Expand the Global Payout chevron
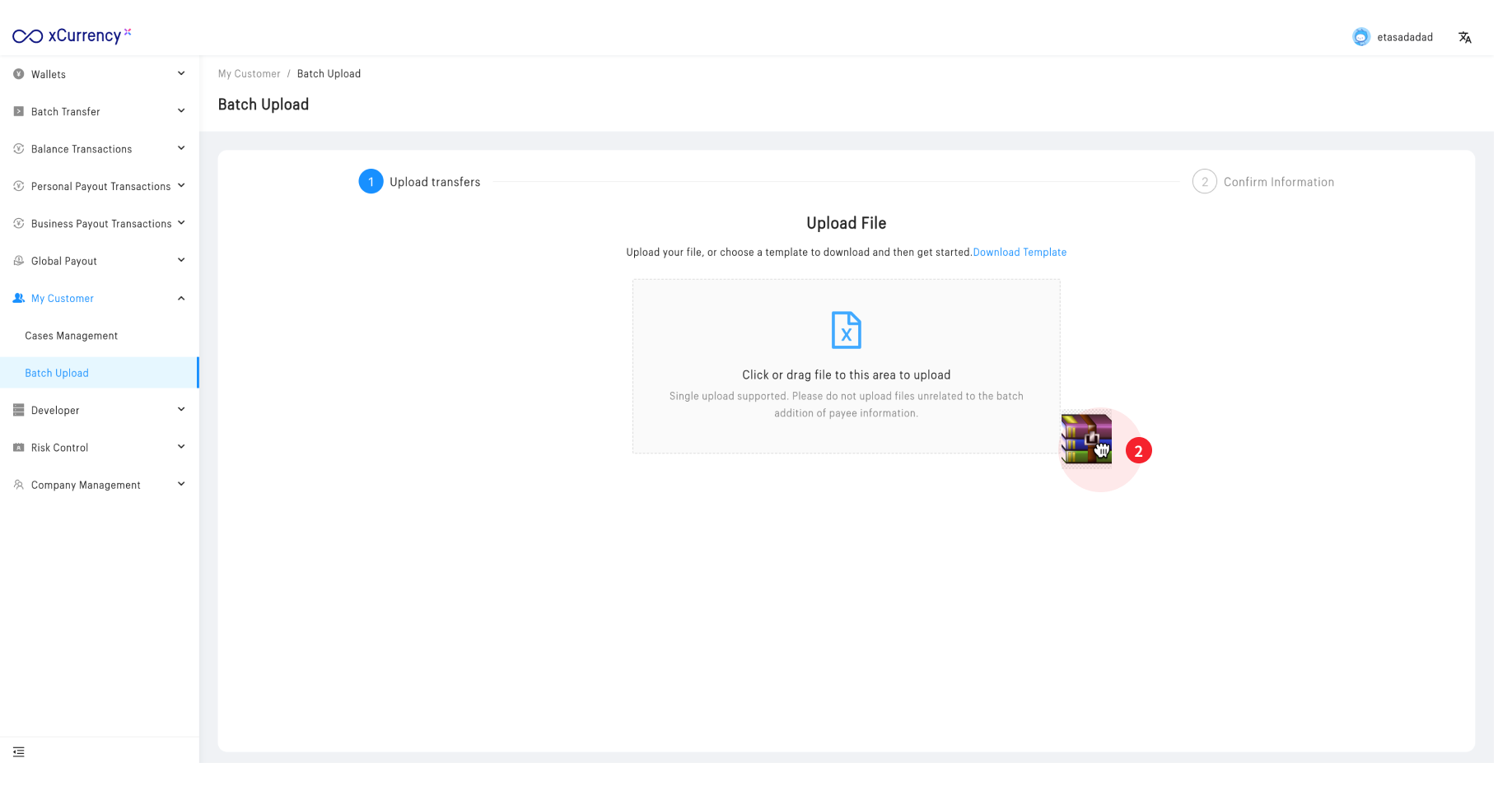1512x800 pixels. coord(181,260)
